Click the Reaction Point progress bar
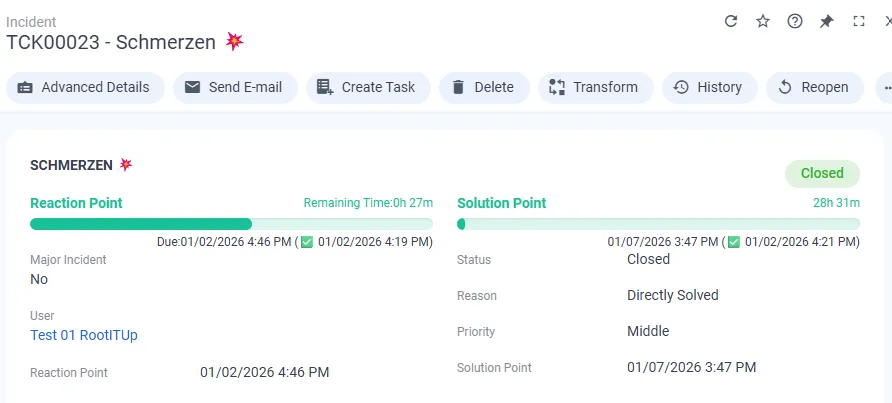The width and height of the screenshot is (892, 403). pos(231,224)
